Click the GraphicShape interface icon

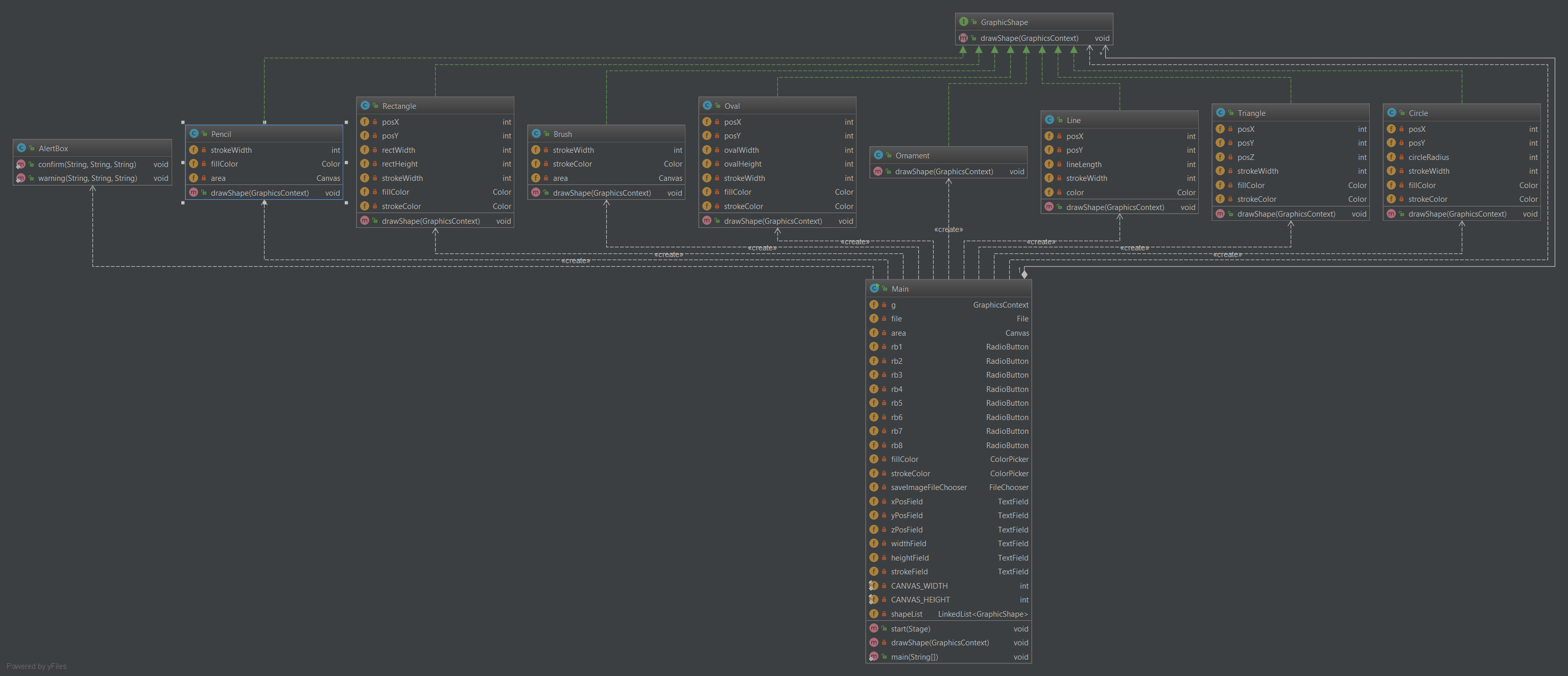[964, 22]
